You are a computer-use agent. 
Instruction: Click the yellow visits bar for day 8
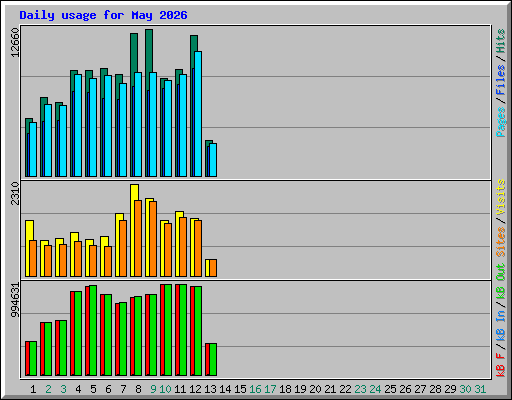134,230
